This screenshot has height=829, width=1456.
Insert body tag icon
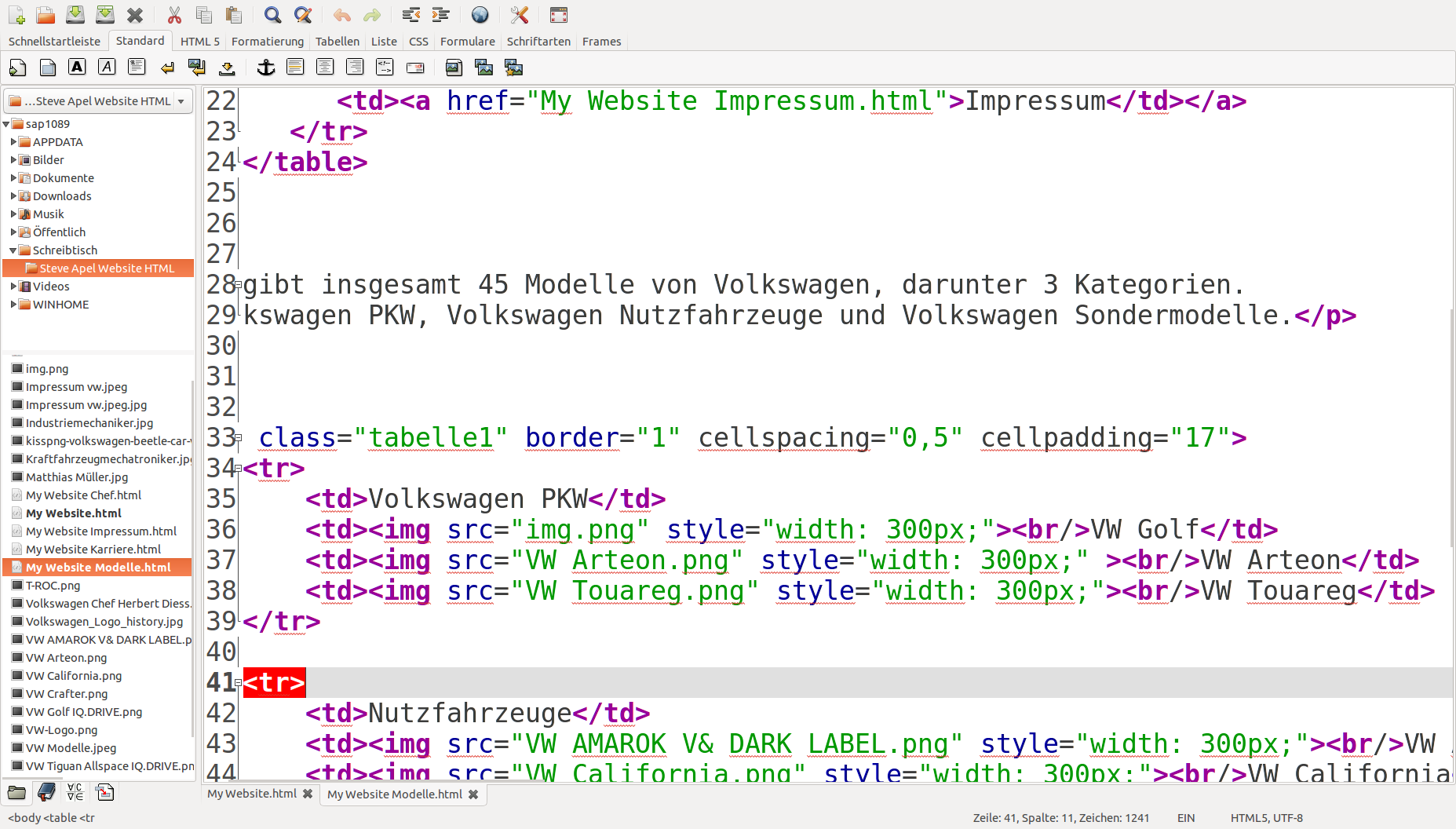coord(47,68)
